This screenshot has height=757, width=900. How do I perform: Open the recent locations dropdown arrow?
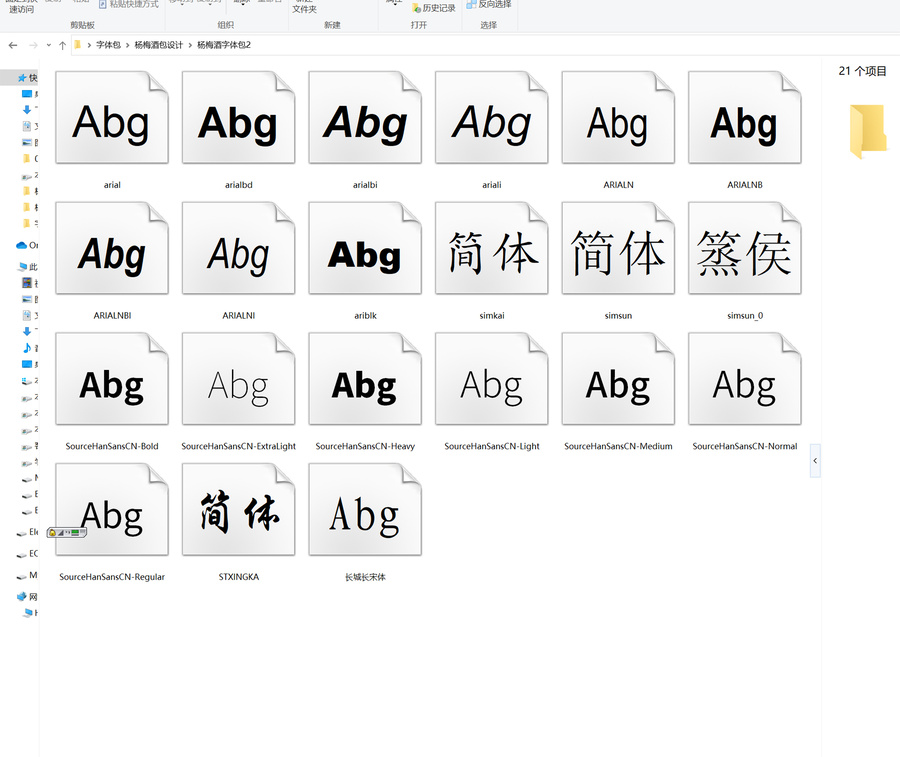(x=49, y=45)
